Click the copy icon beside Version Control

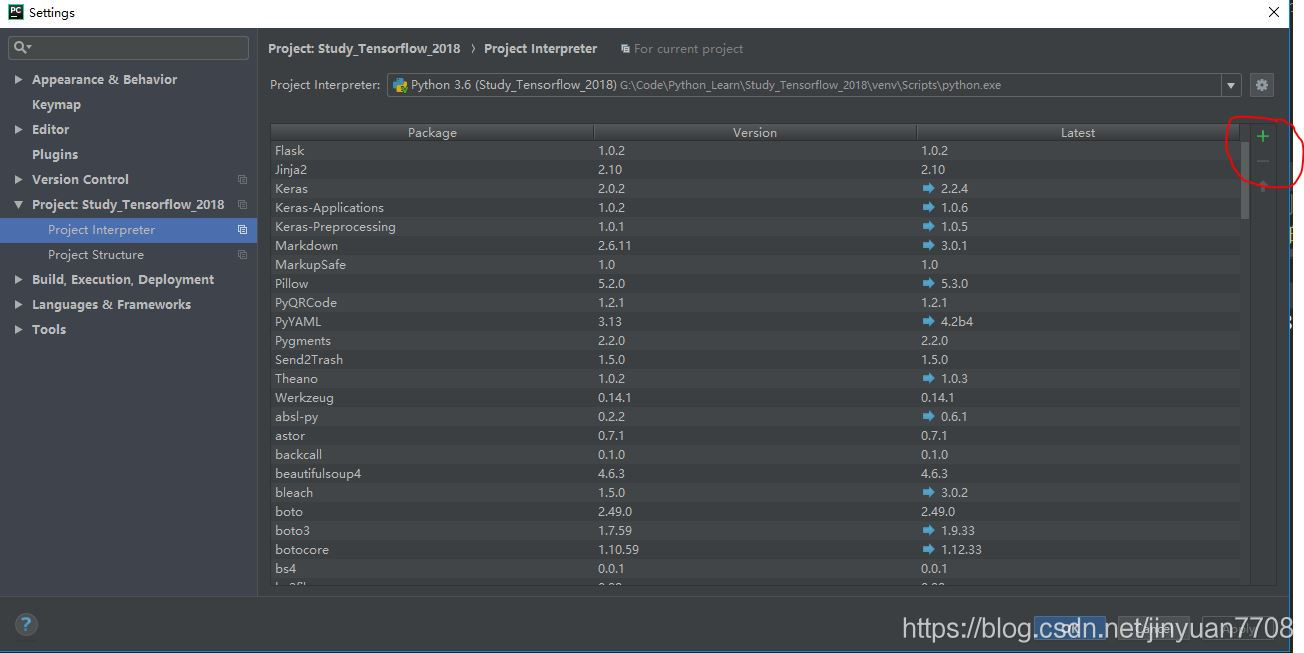(x=242, y=180)
